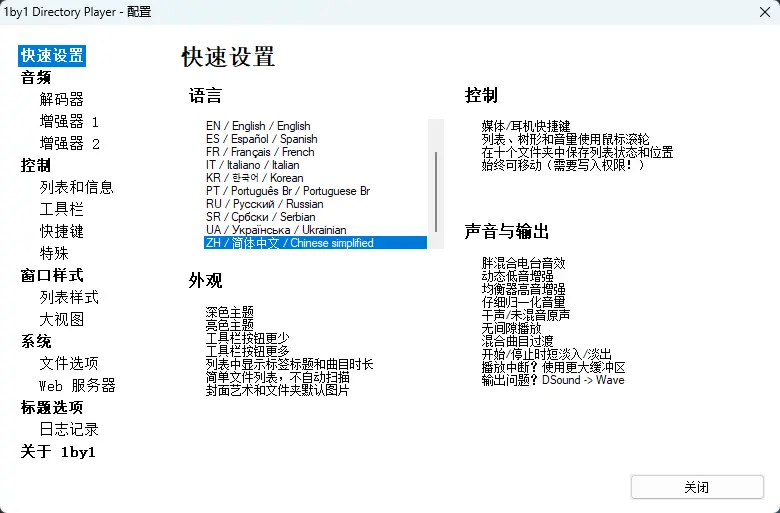780x513 pixels.
Task: Open the 工具栏 settings page
Action: click(62, 209)
